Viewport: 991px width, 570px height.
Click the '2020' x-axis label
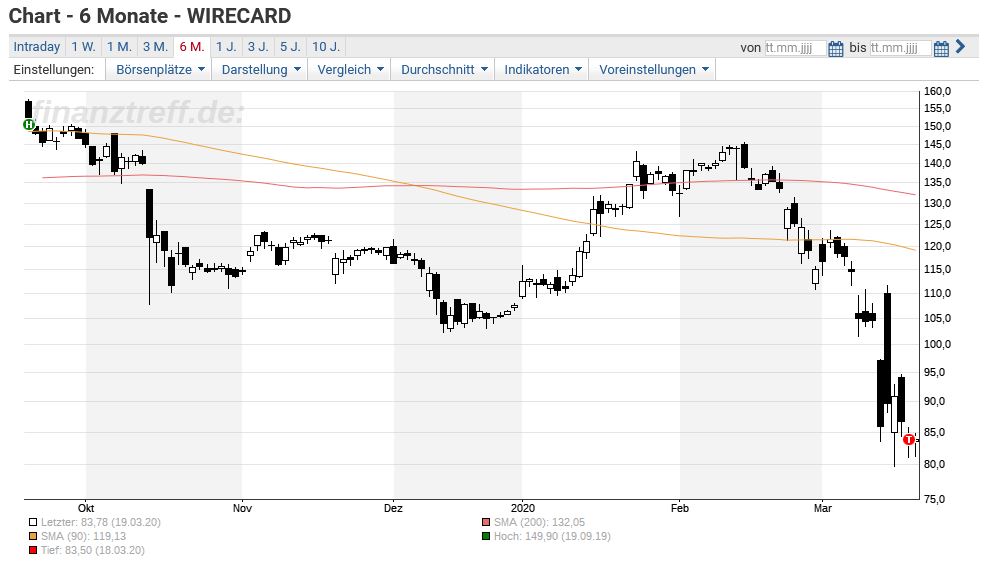click(x=523, y=508)
